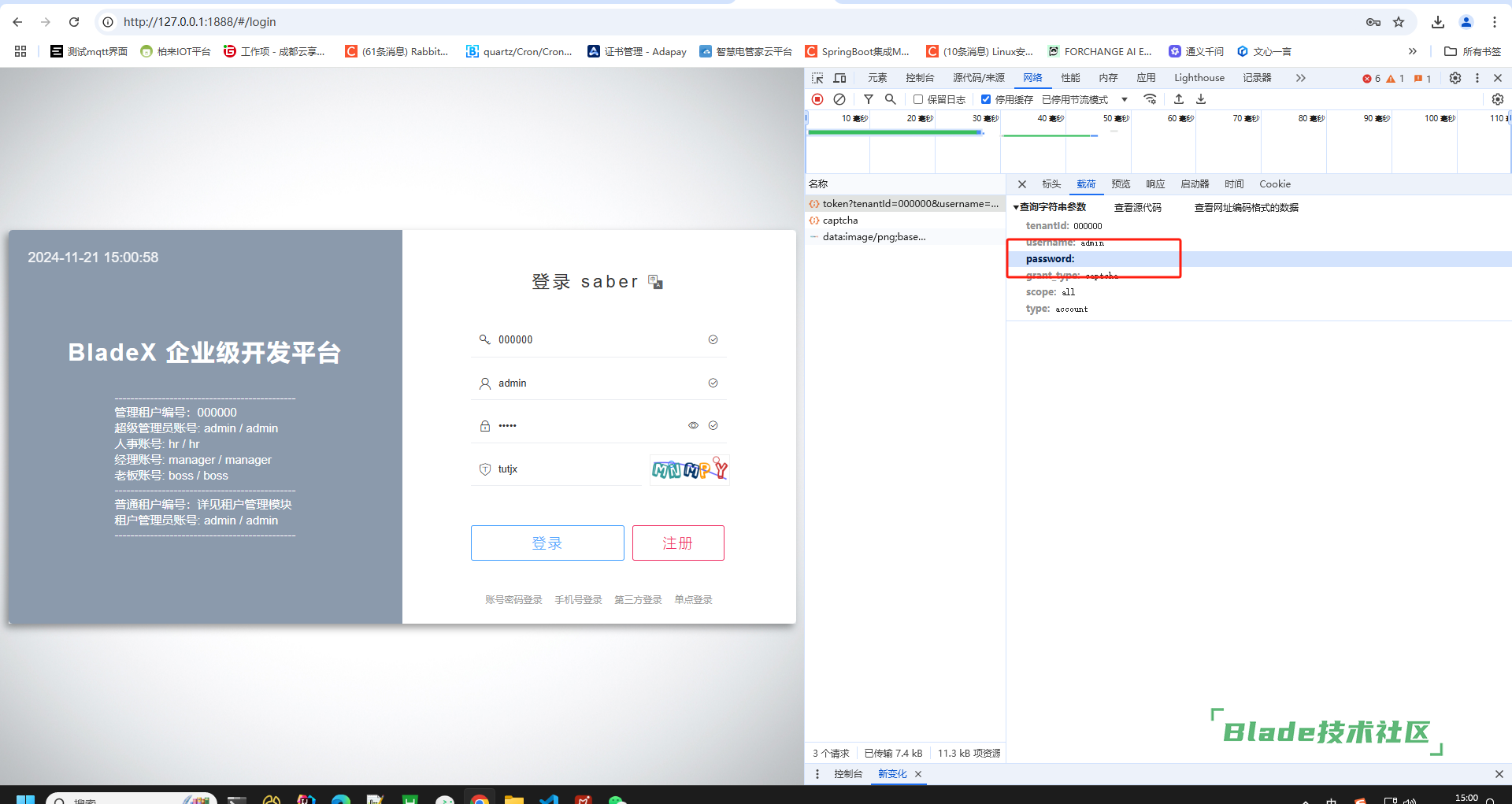Open the Performance tab (性能)
This screenshot has height=804, width=1512.
tap(1070, 78)
